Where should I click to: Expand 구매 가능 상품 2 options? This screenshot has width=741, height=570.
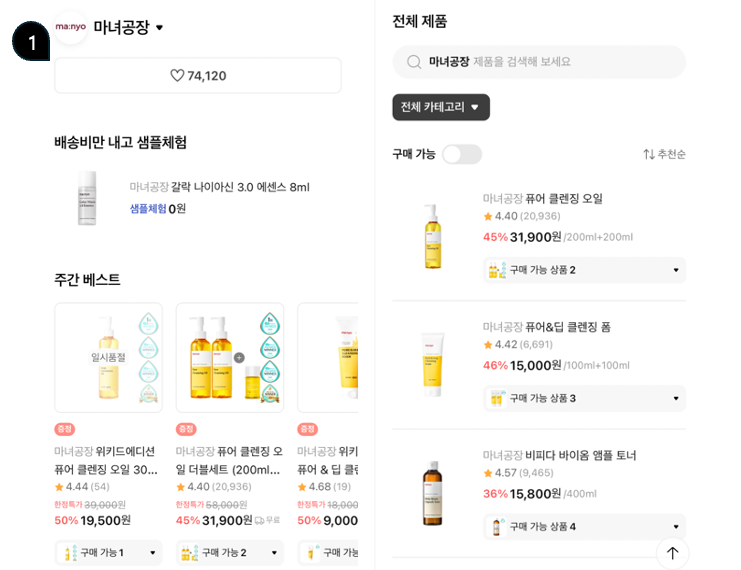pyautogui.click(x=584, y=270)
